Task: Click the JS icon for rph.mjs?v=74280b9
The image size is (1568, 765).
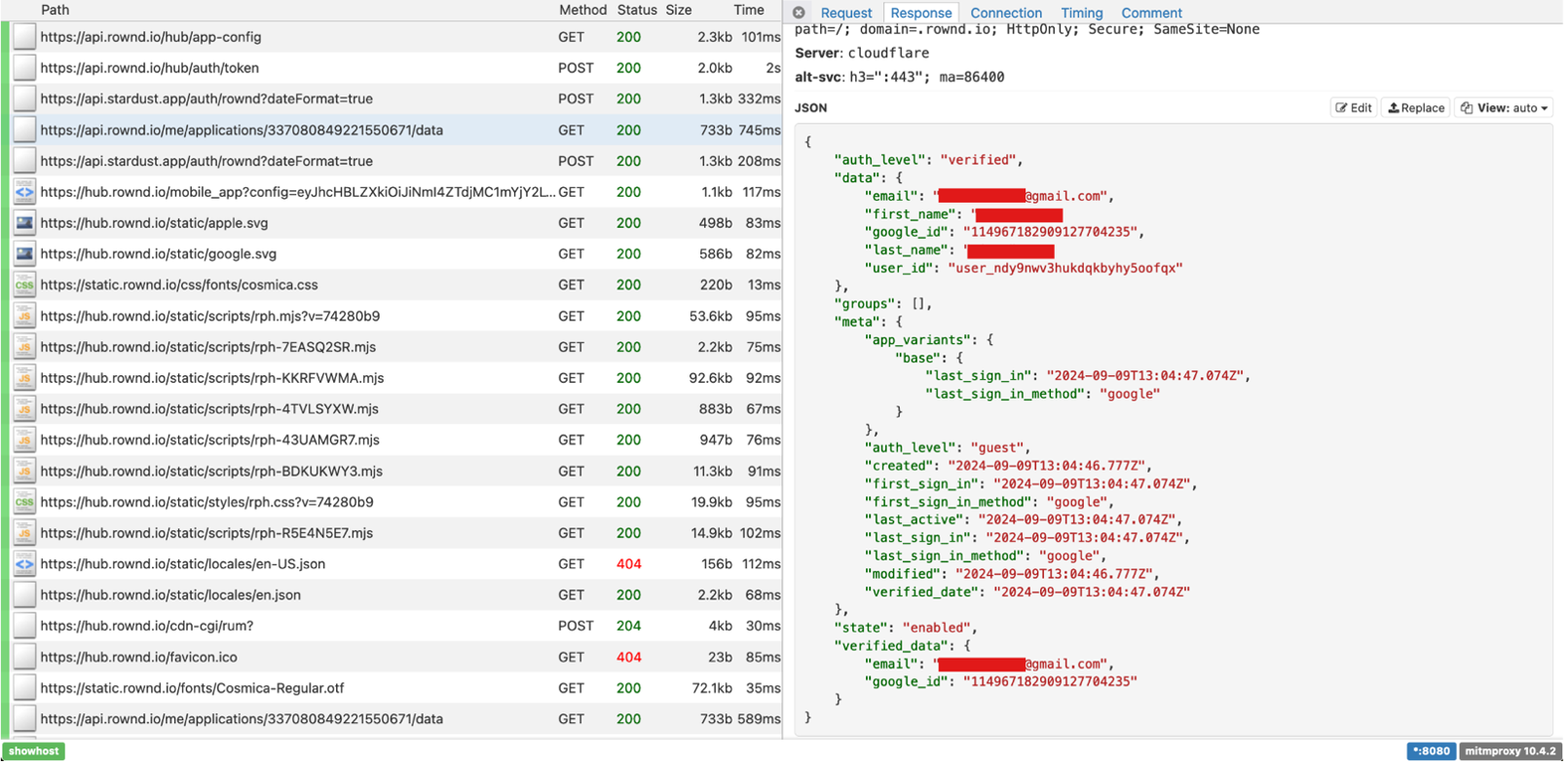Action: tap(24, 317)
